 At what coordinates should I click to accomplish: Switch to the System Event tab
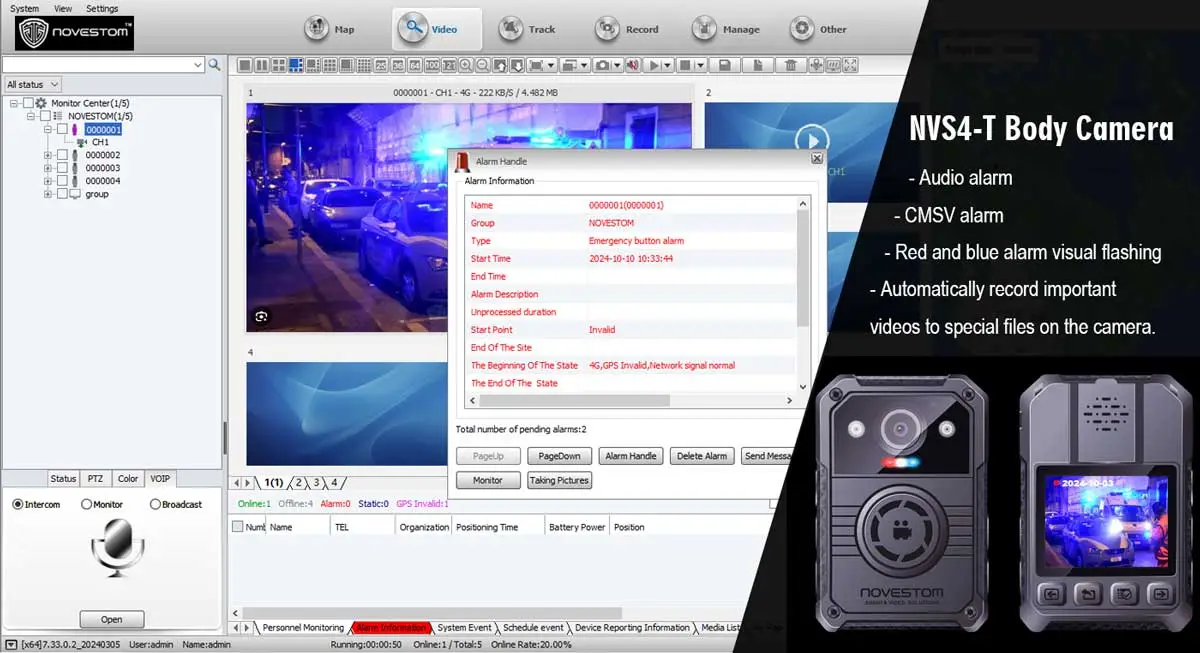click(x=465, y=628)
